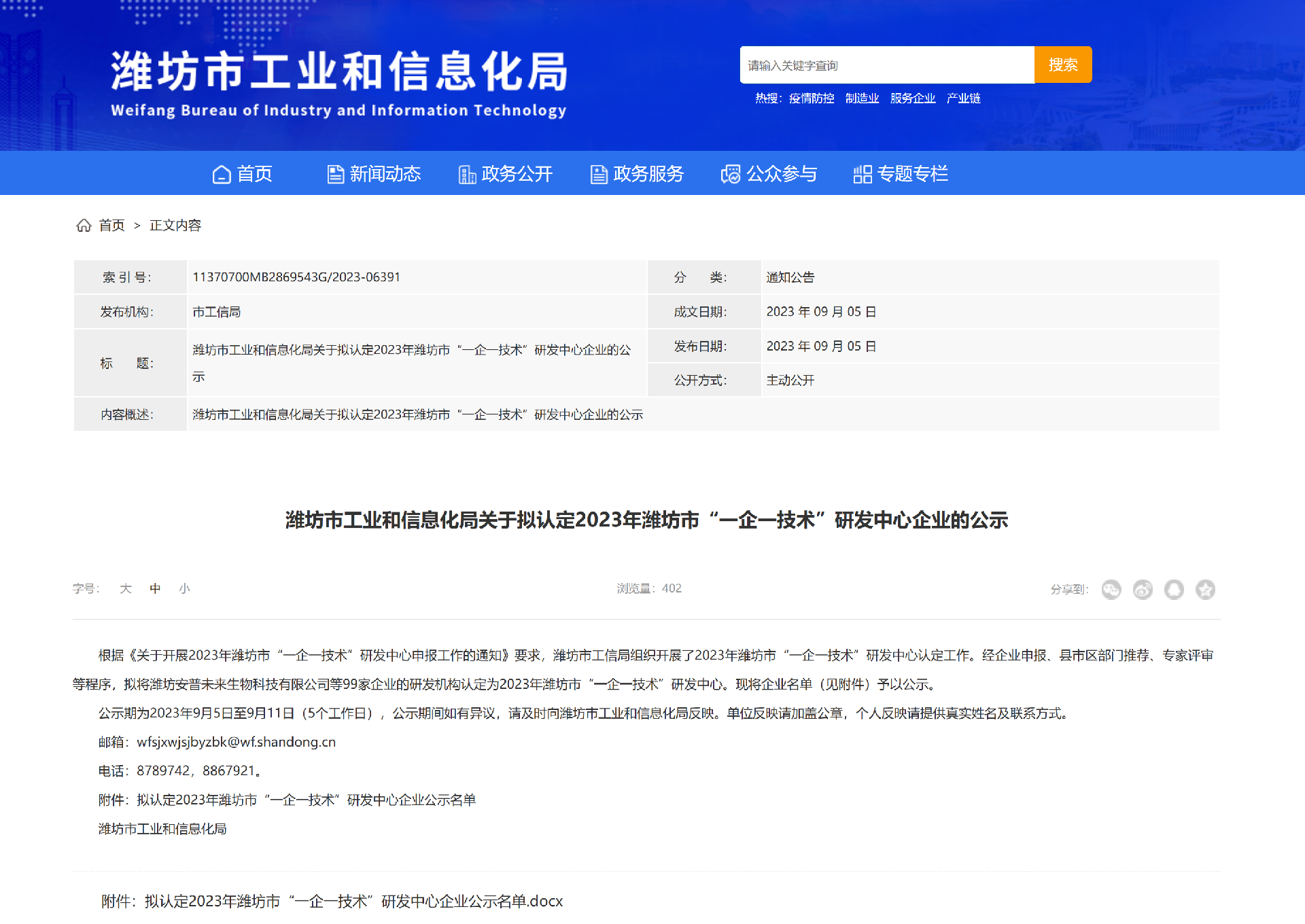Click the 正文内容 breadcrumb text
This screenshot has width=1305, height=924.
[x=175, y=225]
